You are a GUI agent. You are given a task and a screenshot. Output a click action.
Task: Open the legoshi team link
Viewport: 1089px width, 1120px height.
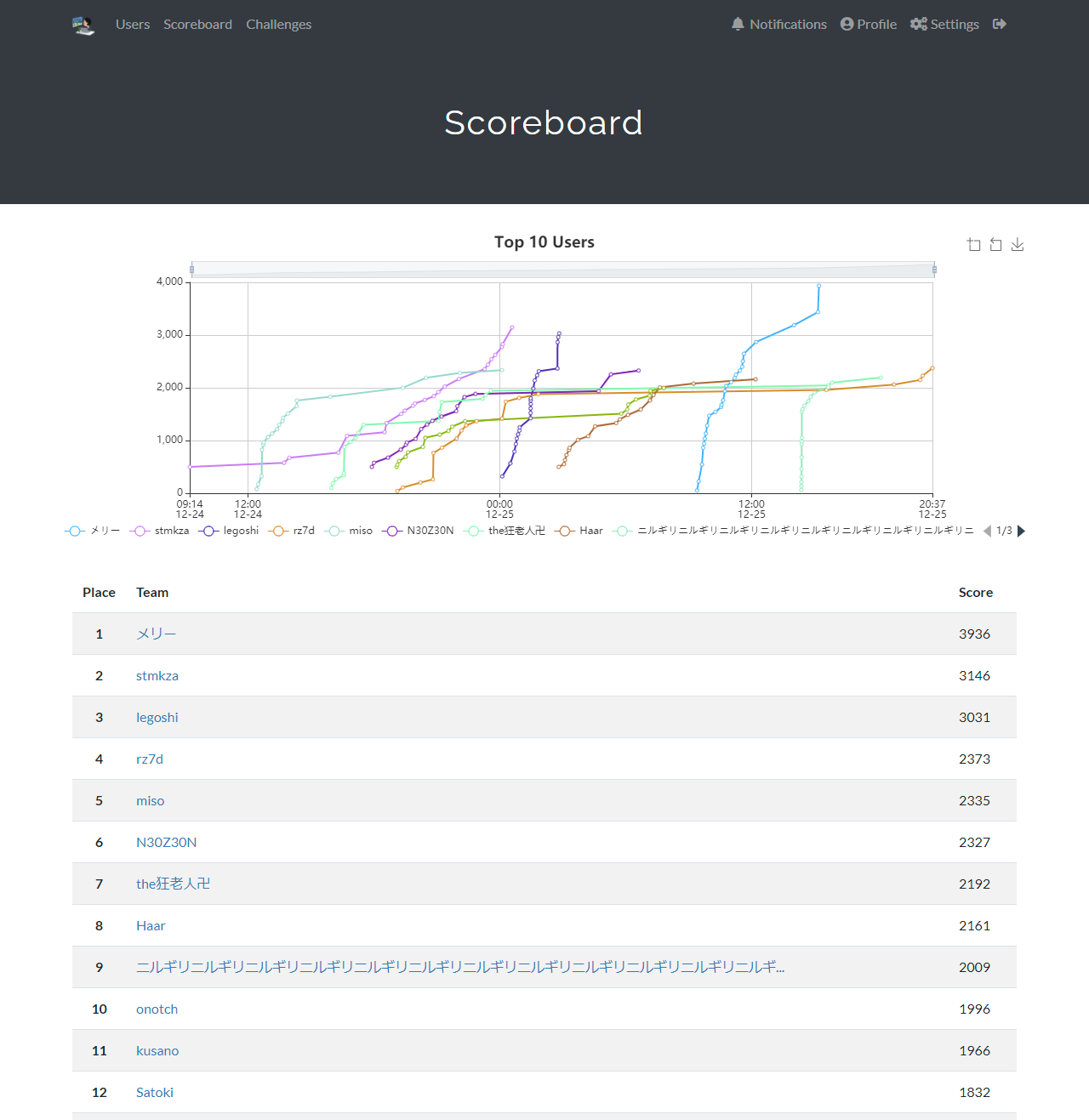(x=157, y=717)
